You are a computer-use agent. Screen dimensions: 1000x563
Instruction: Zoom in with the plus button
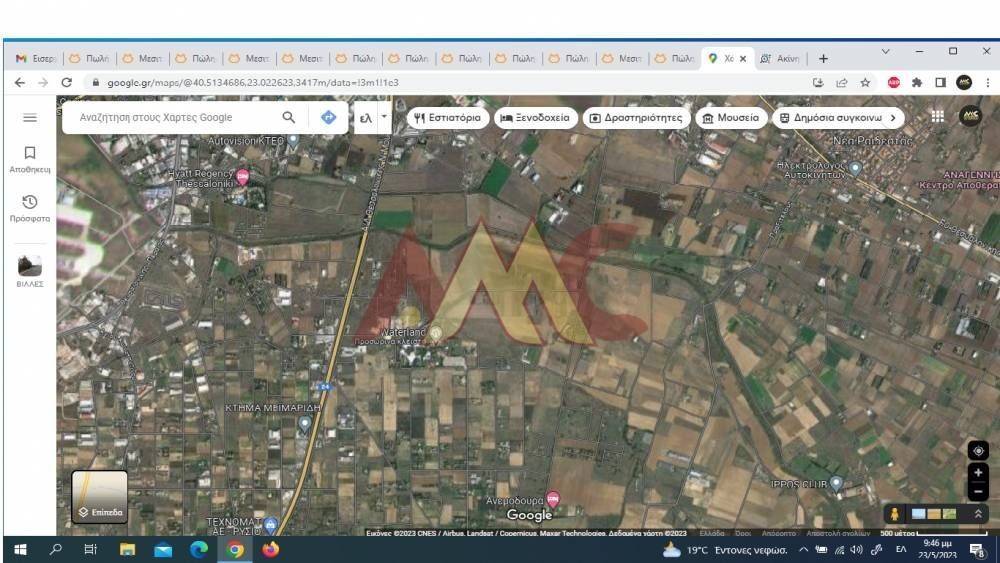pyautogui.click(x=978, y=473)
